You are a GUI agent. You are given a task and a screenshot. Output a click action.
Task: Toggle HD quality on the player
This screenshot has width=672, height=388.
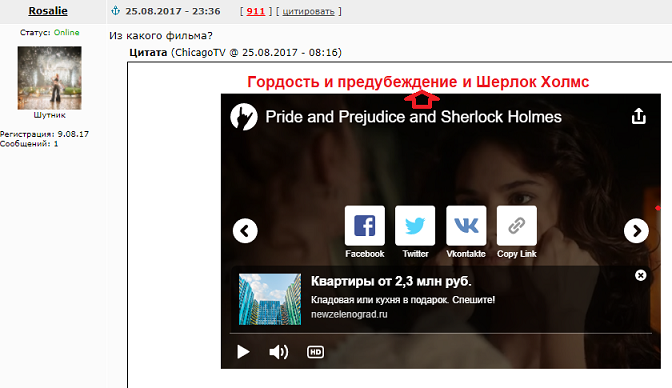(315, 352)
